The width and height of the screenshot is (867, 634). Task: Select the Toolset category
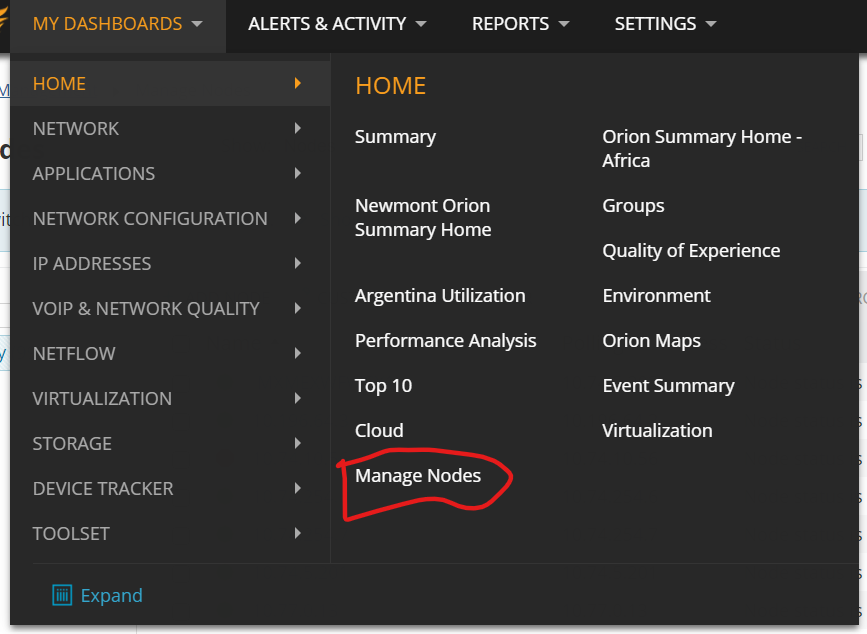coord(170,534)
